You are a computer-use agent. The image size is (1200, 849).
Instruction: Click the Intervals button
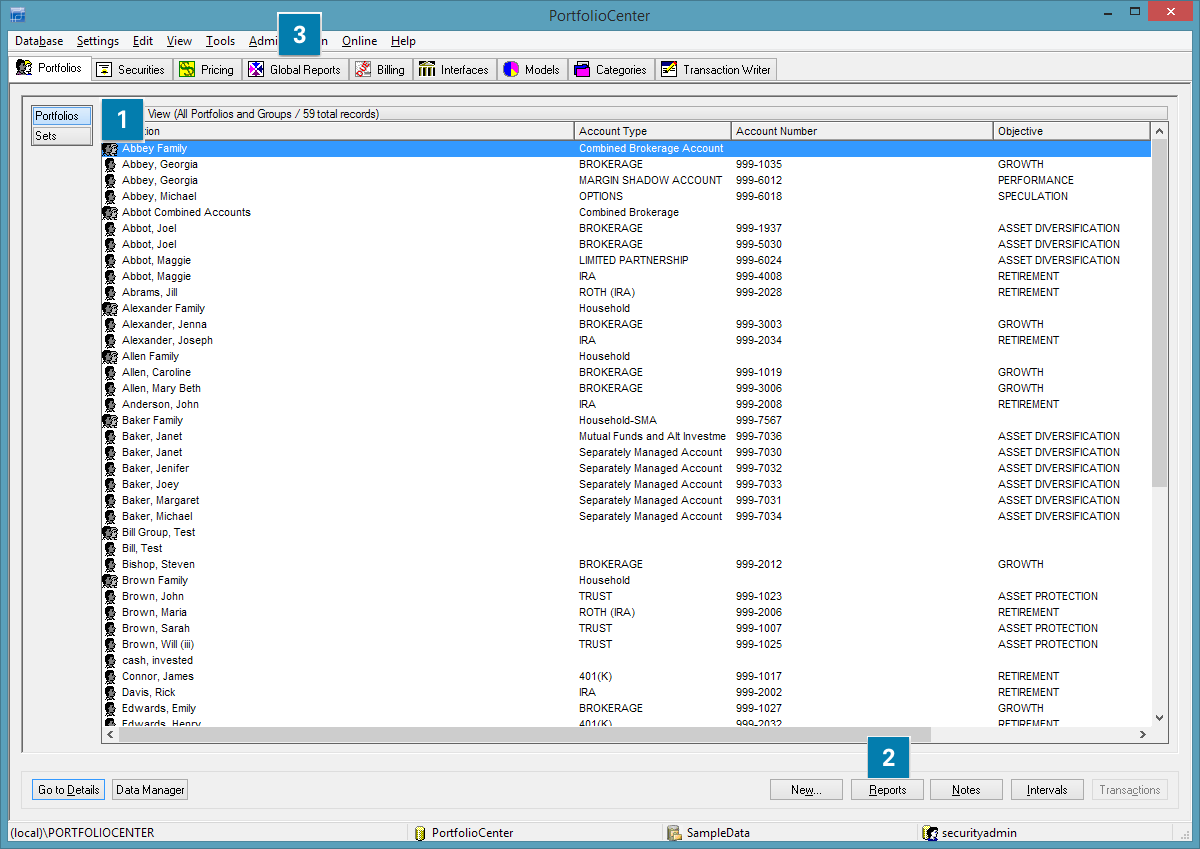click(x=1047, y=790)
